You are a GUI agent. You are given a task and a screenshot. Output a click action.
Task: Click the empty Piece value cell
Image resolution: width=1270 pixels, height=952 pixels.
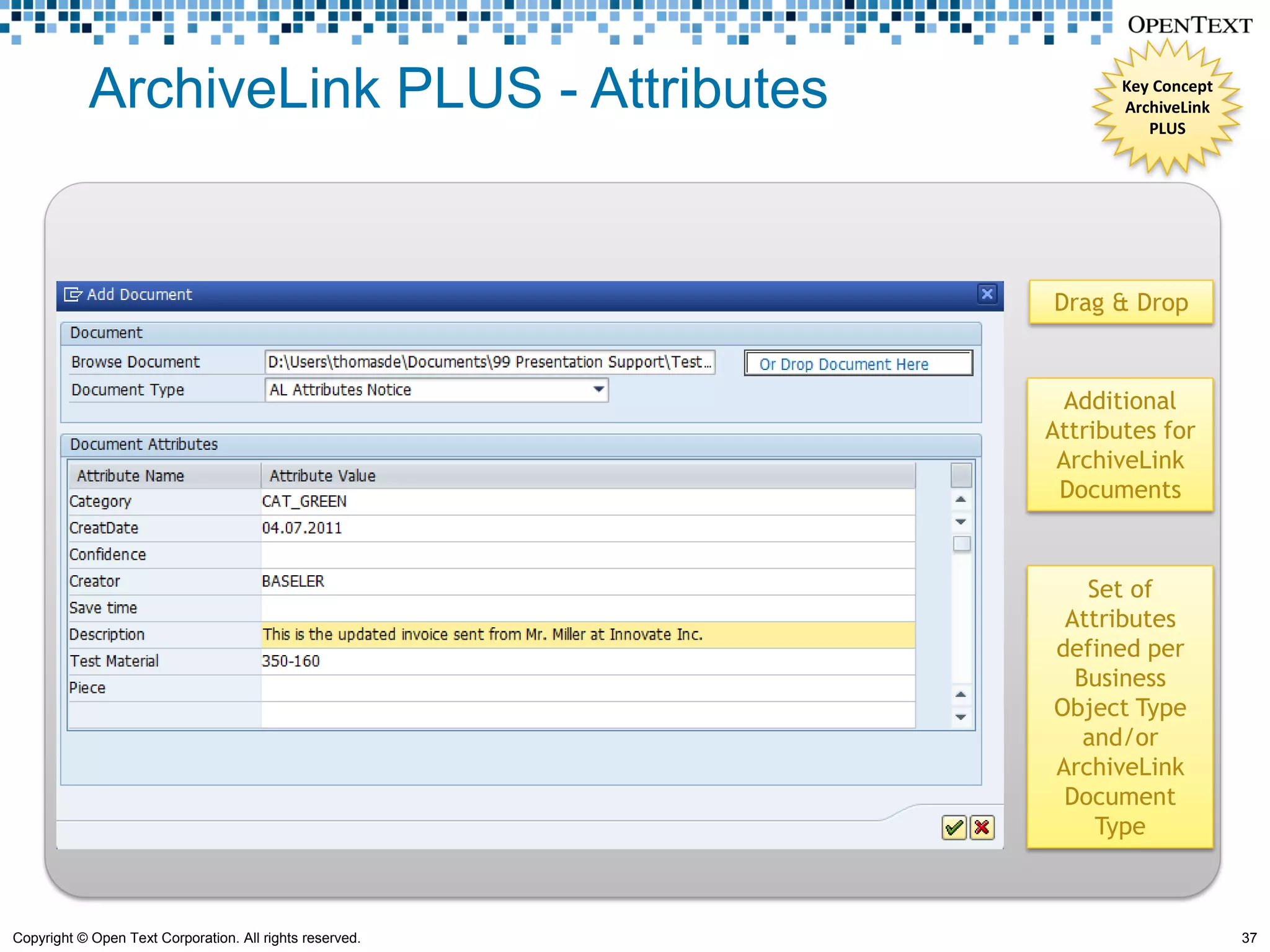(587, 688)
